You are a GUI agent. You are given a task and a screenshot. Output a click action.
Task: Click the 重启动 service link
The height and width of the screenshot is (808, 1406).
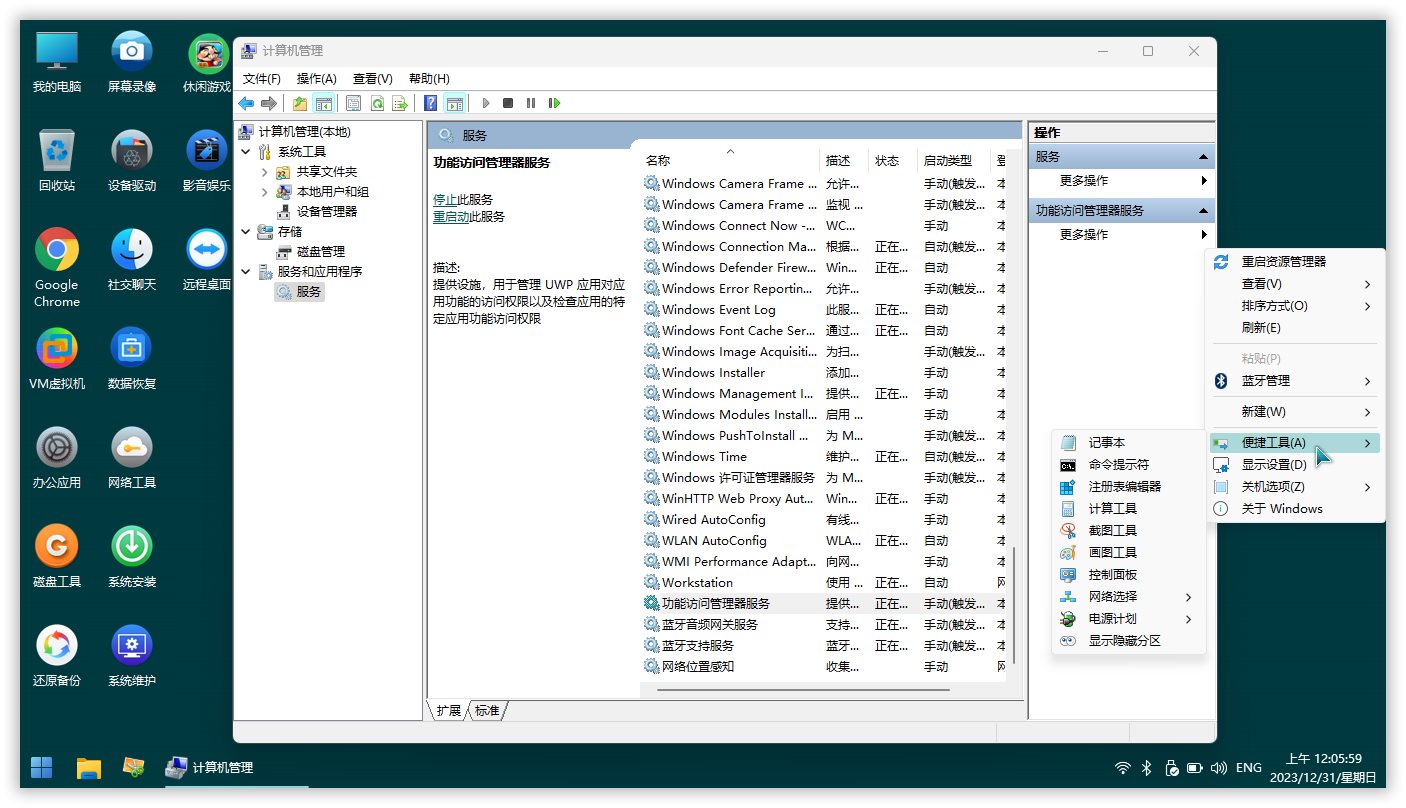click(x=451, y=216)
